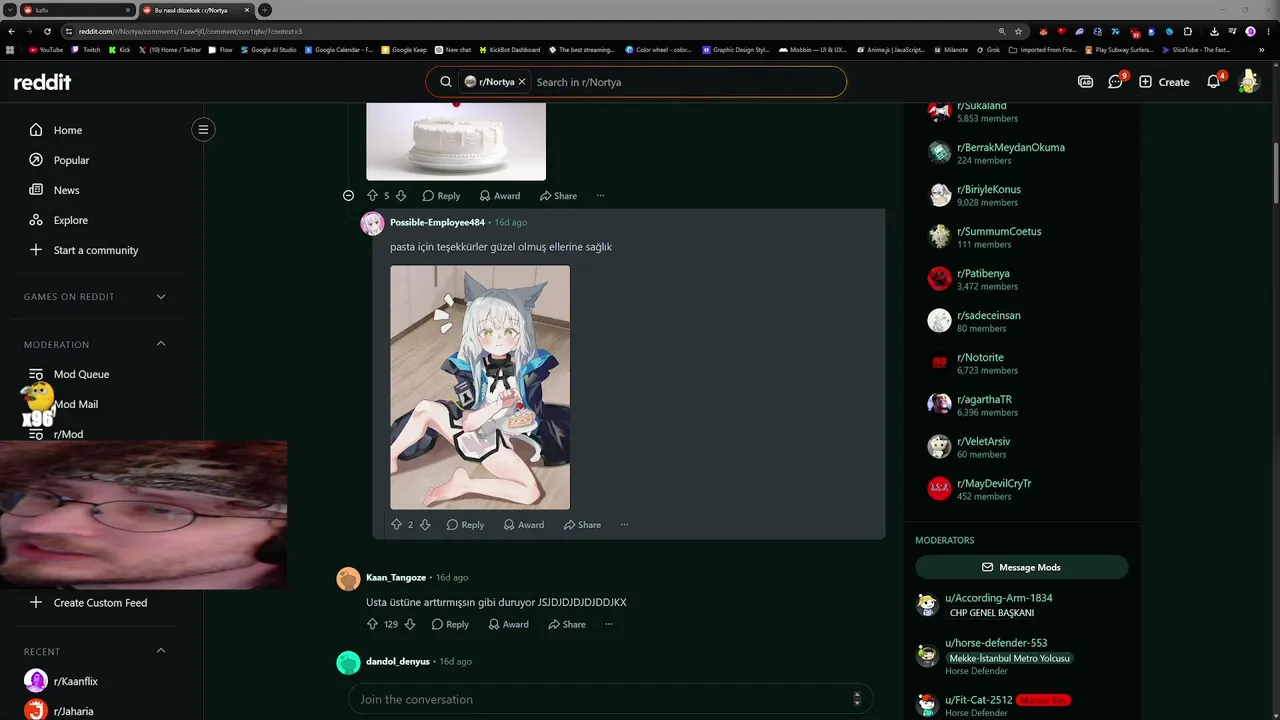The image size is (1280, 720).
Task: Open u/horse-defender-553 moderator profile
Action: point(996,643)
